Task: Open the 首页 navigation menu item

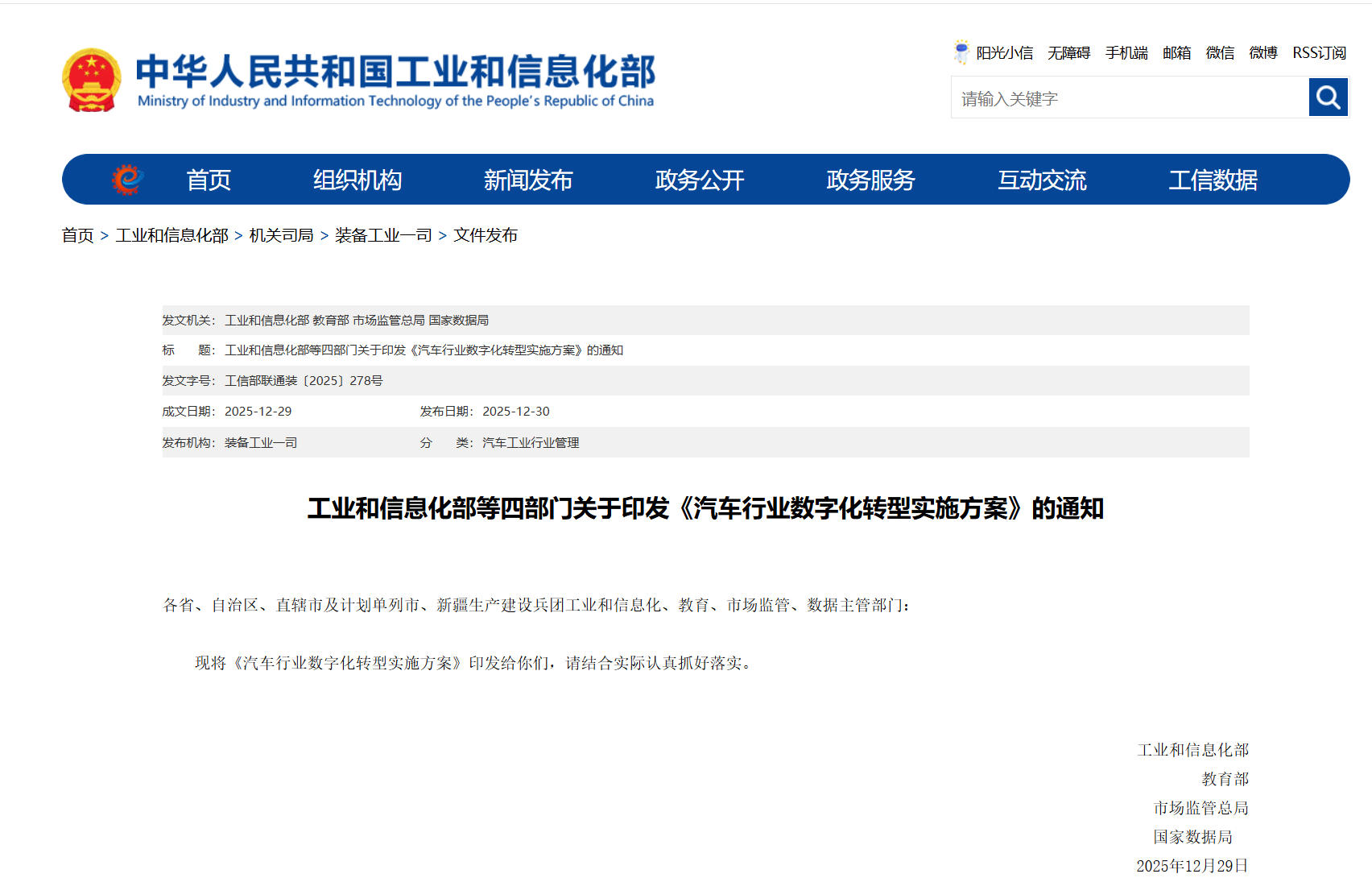Action: pyautogui.click(x=209, y=180)
